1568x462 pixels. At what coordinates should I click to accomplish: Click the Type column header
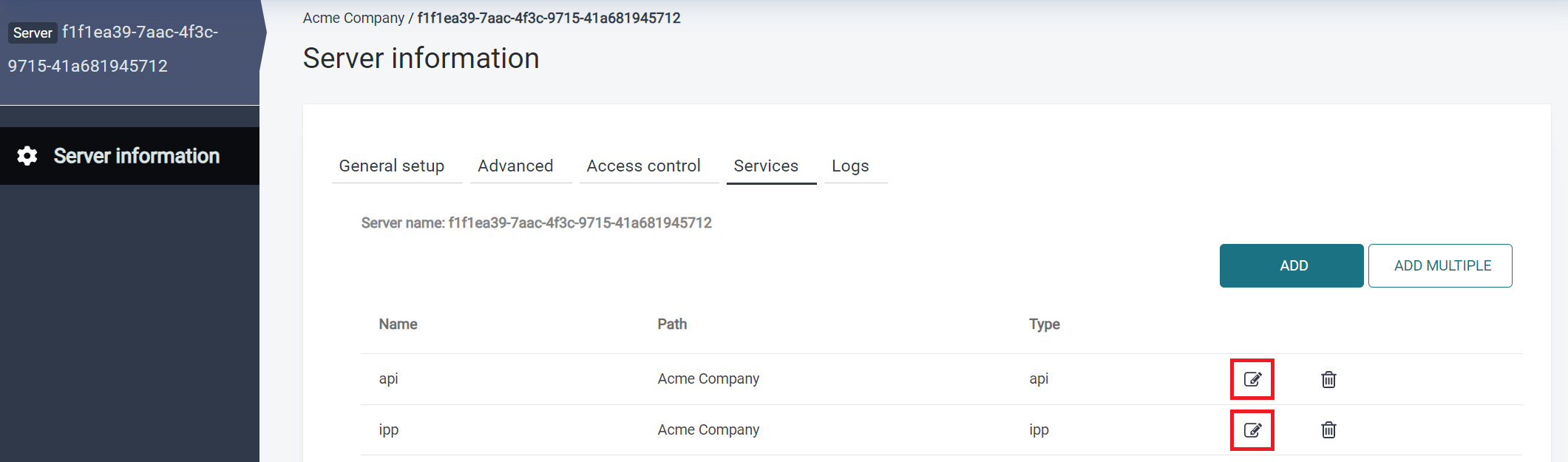(x=1044, y=325)
